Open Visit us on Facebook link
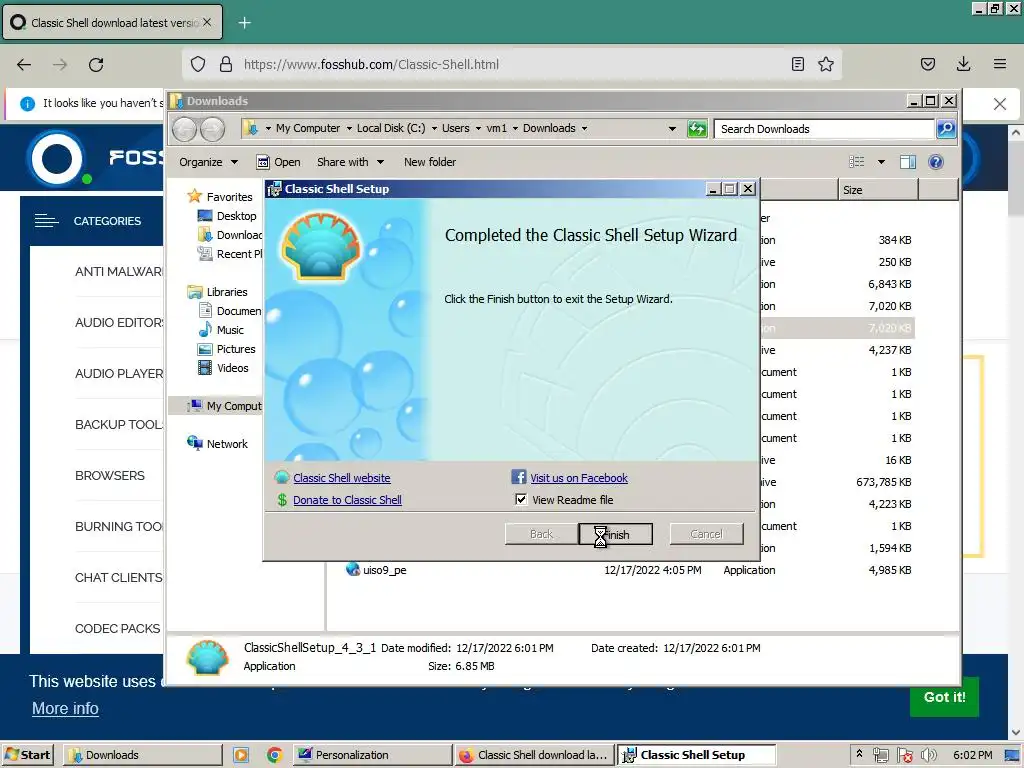Screen dimensions: 1024x768 click(579, 478)
